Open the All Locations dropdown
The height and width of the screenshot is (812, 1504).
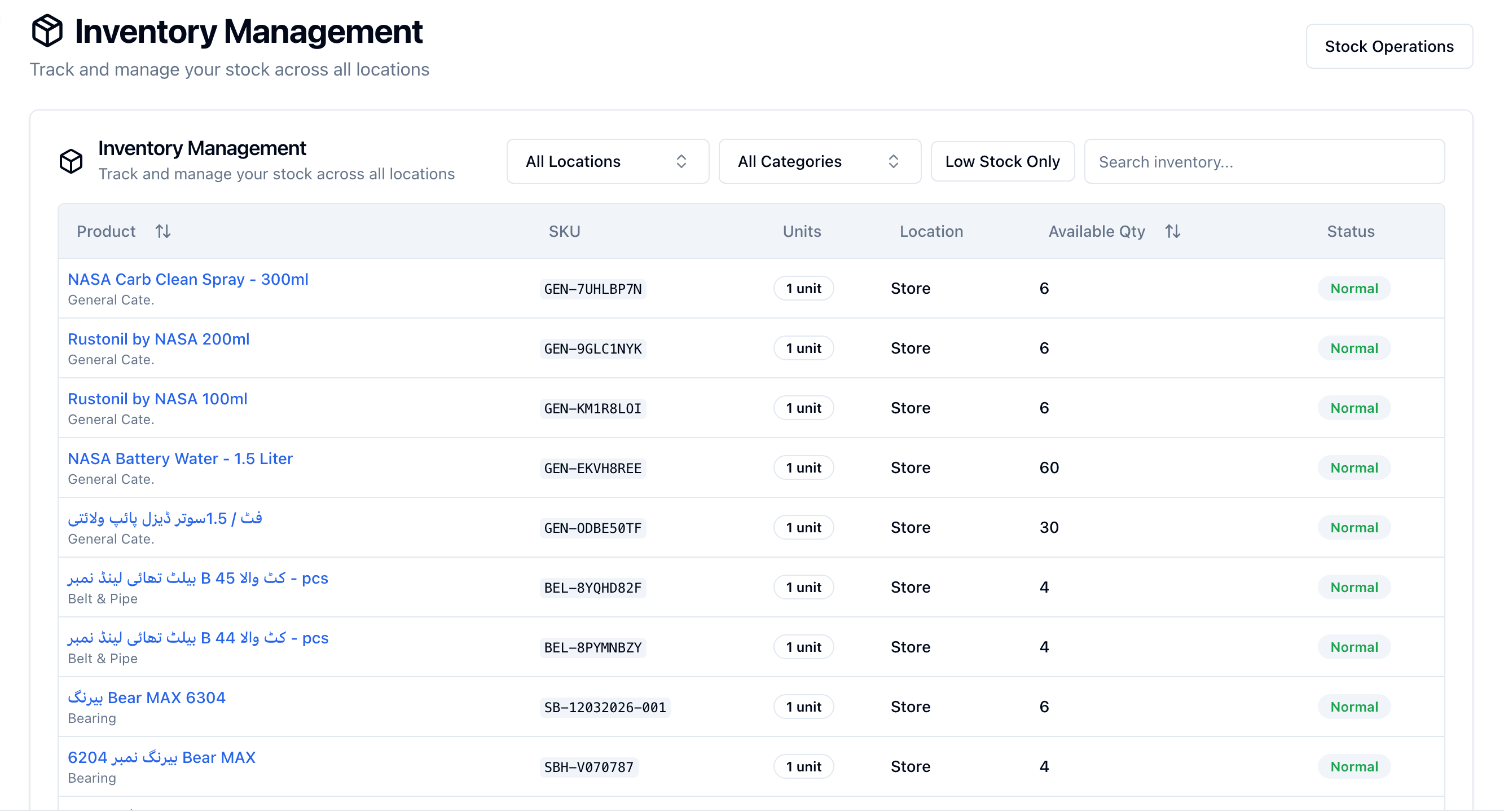608,161
